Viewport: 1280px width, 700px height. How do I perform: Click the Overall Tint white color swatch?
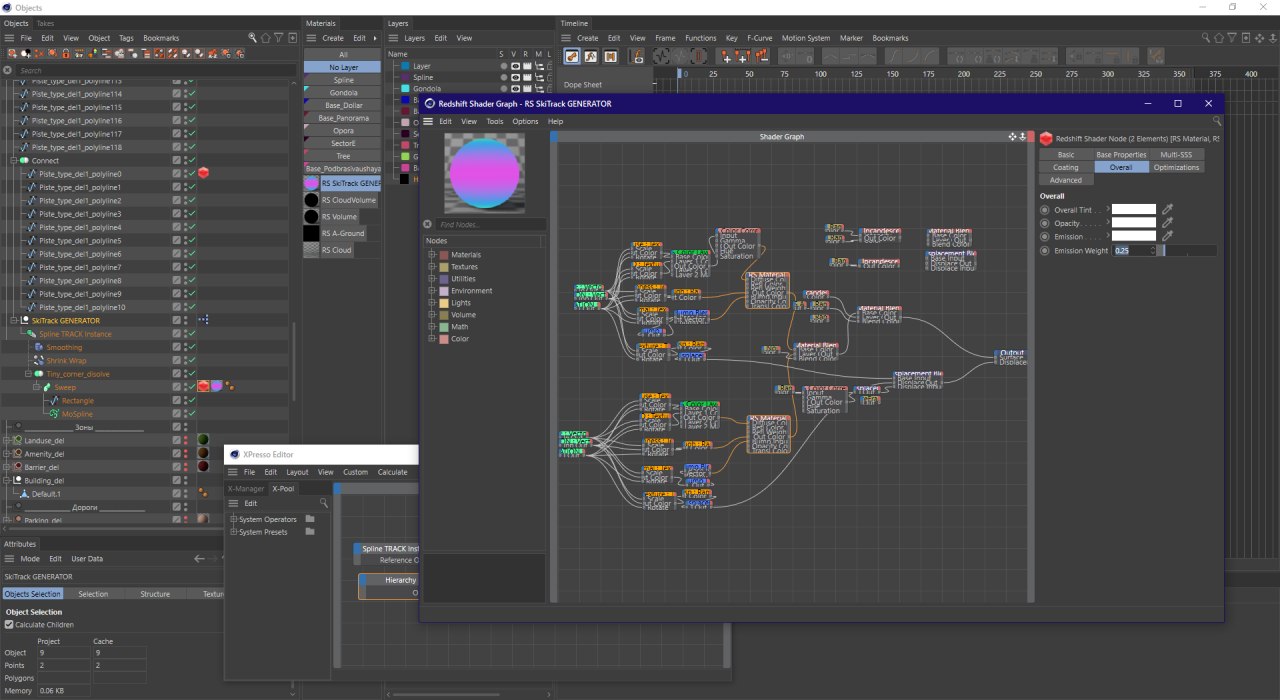pyautogui.click(x=1134, y=210)
